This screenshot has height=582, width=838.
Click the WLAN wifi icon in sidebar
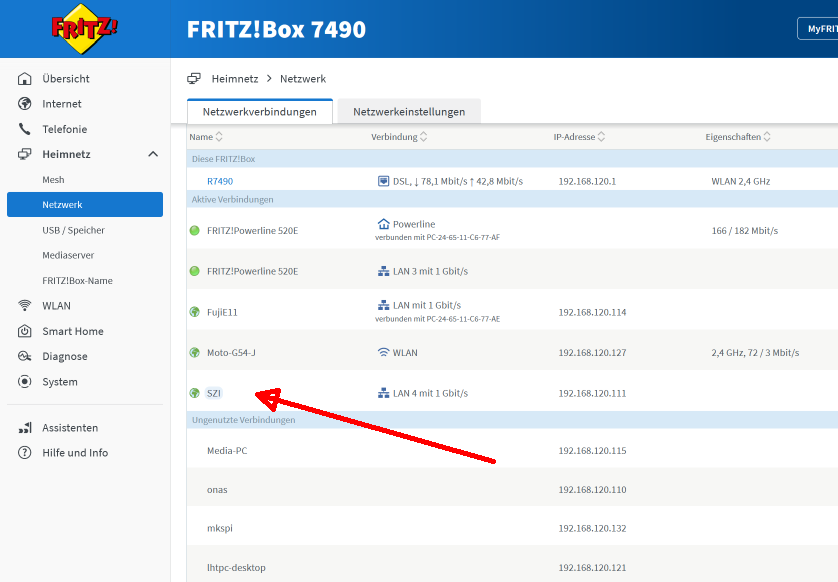point(25,306)
